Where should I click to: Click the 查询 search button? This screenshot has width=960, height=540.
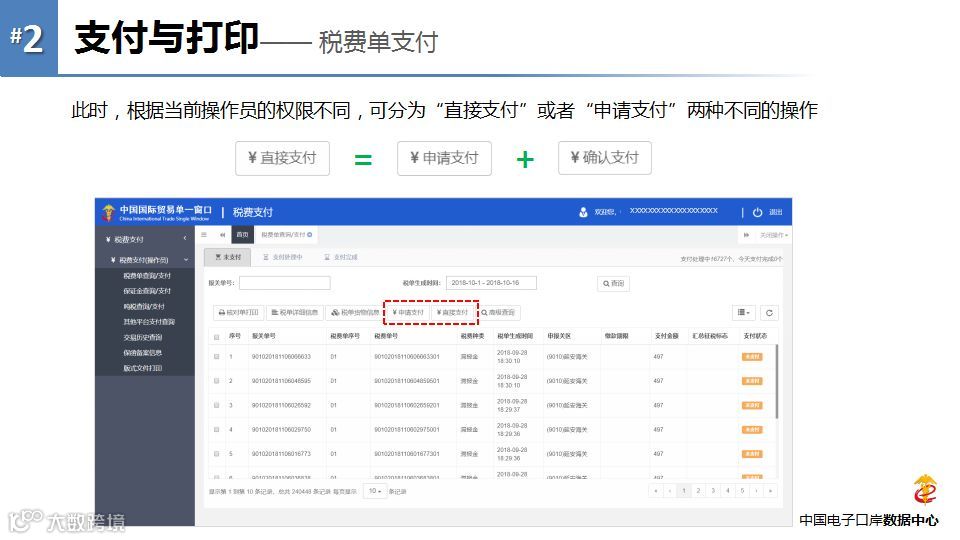tap(613, 283)
